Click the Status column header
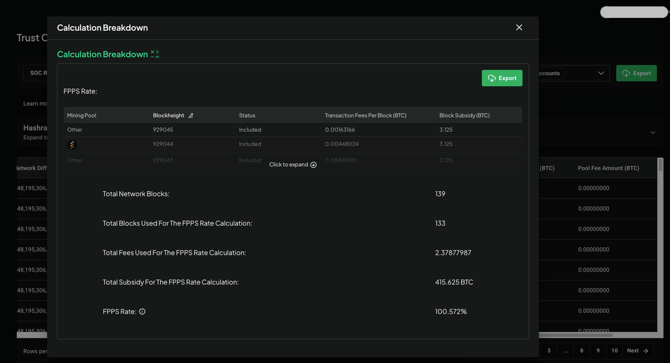Viewport: 670px width, 363px height. point(247,115)
